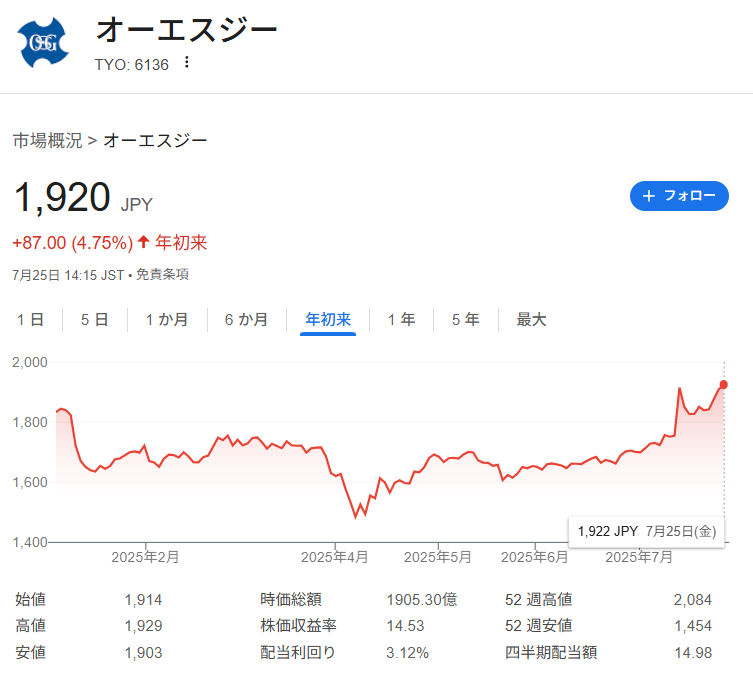Click the オーエスジー title heading
The width and height of the screenshot is (753, 682).
186,30
